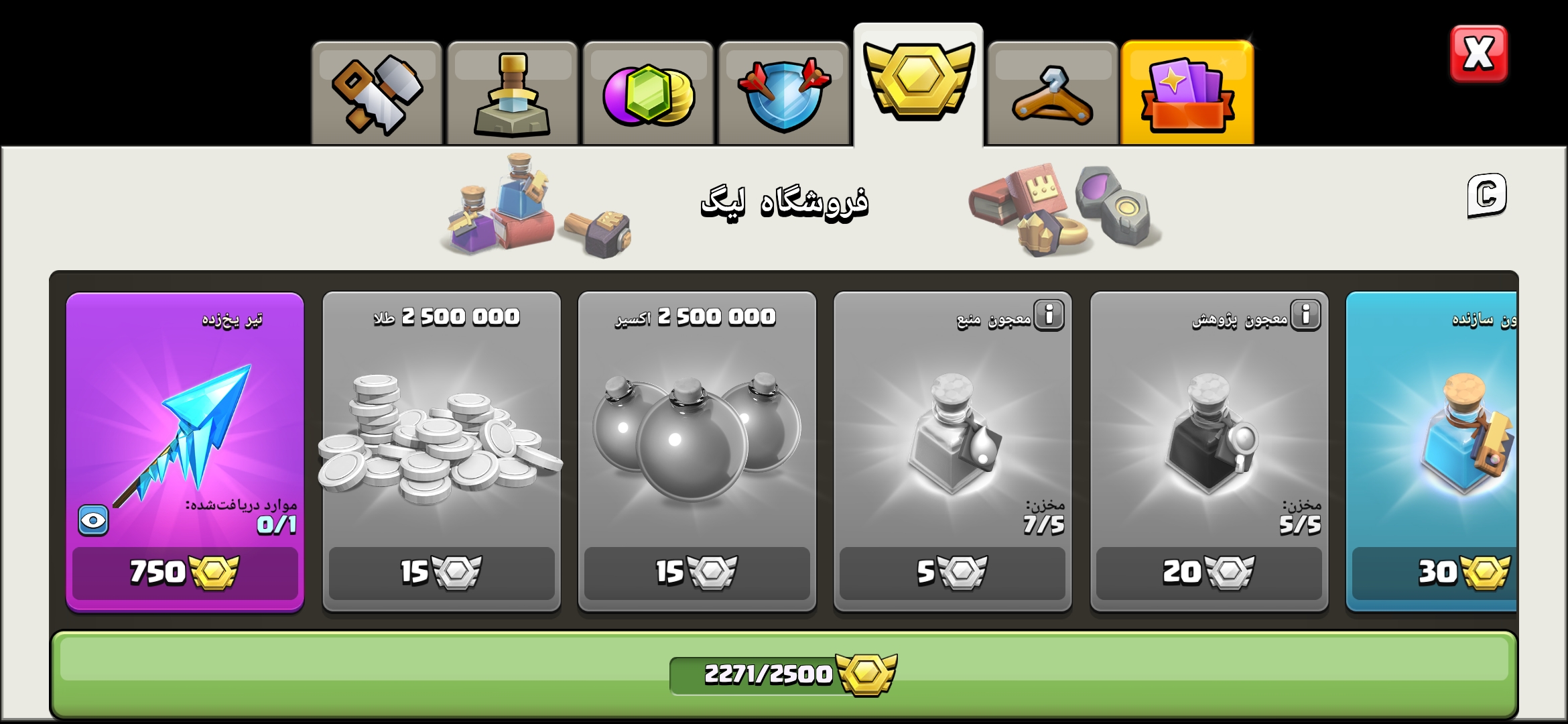Show info for the research potion
Screen dimensions: 1568x724
tap(1306, 314)
